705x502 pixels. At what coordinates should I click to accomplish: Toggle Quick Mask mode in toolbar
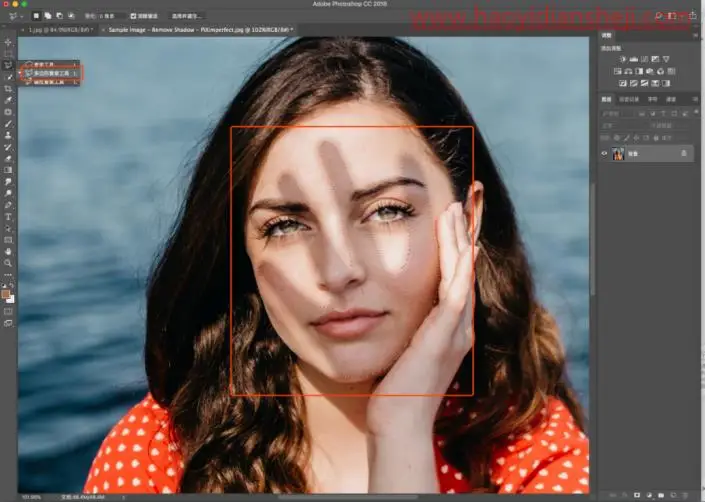point(8,311)
